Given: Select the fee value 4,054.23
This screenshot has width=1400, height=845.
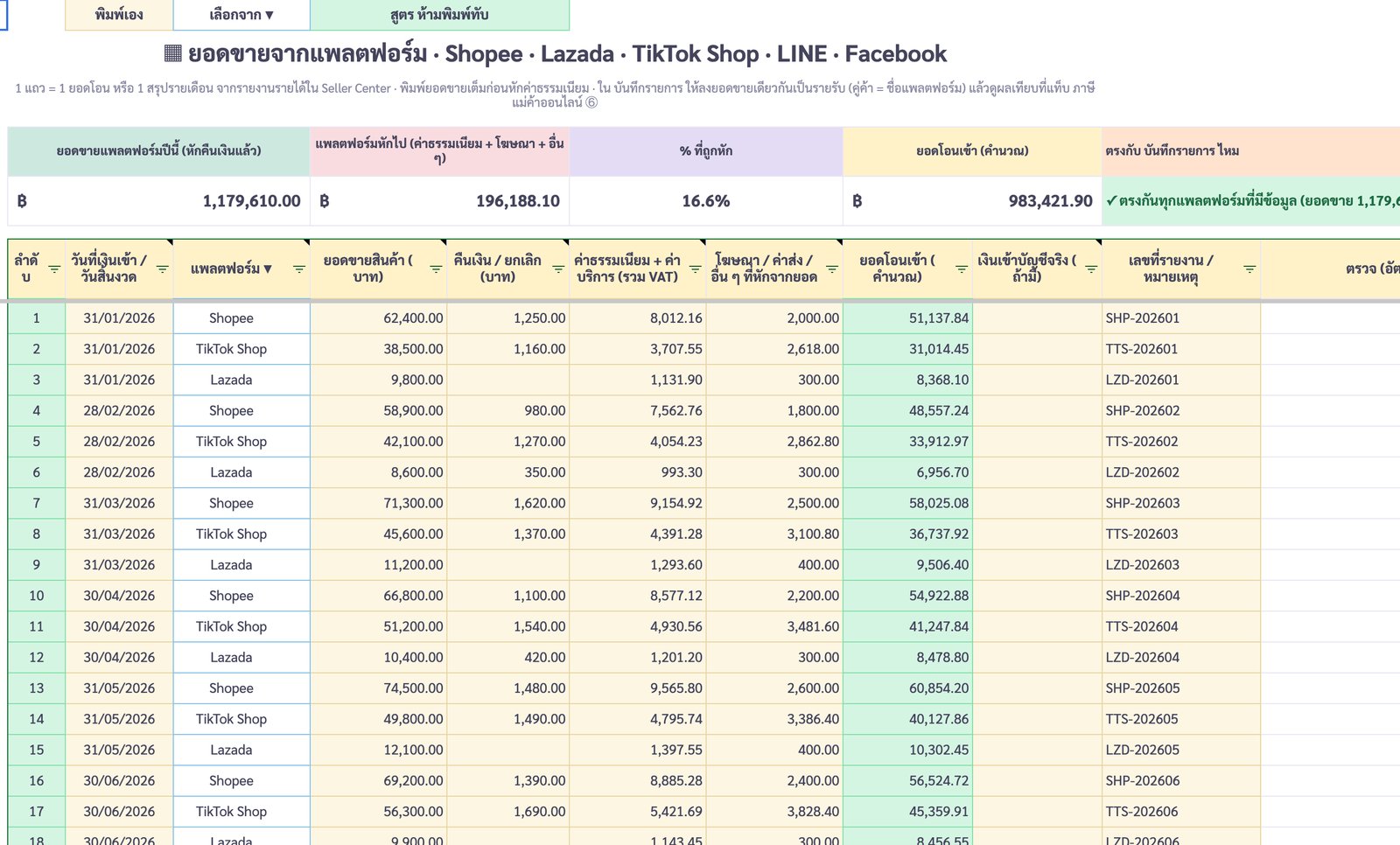Looking at the screenshot, I should click(x=637, y=442).
